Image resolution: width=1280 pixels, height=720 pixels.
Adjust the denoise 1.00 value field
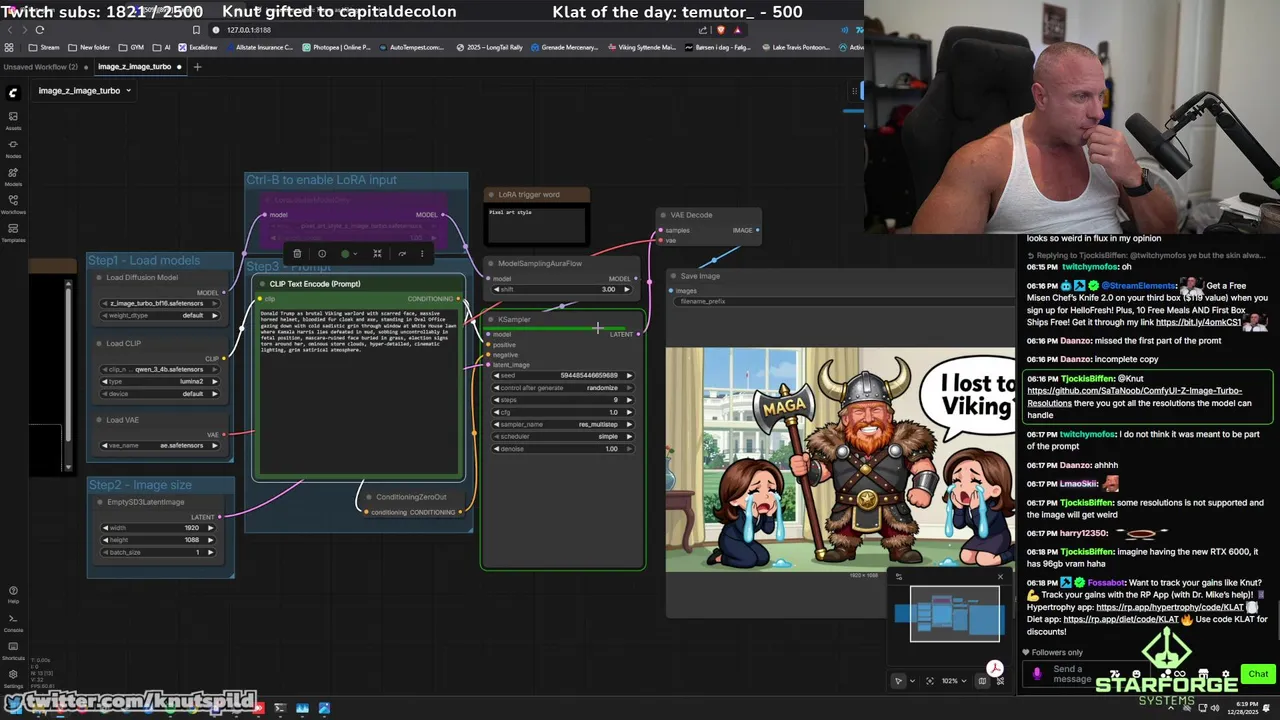(563, 448)
